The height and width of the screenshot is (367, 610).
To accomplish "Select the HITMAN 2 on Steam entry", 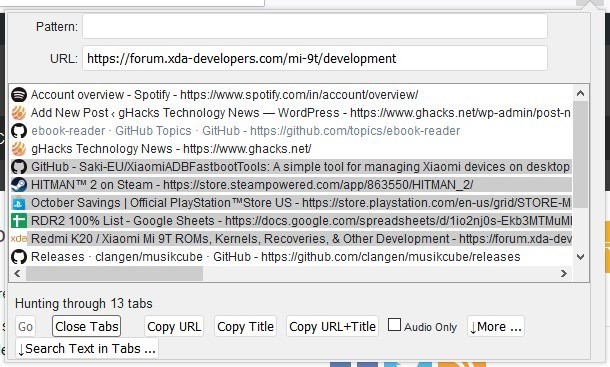I will tap(291, 184).
